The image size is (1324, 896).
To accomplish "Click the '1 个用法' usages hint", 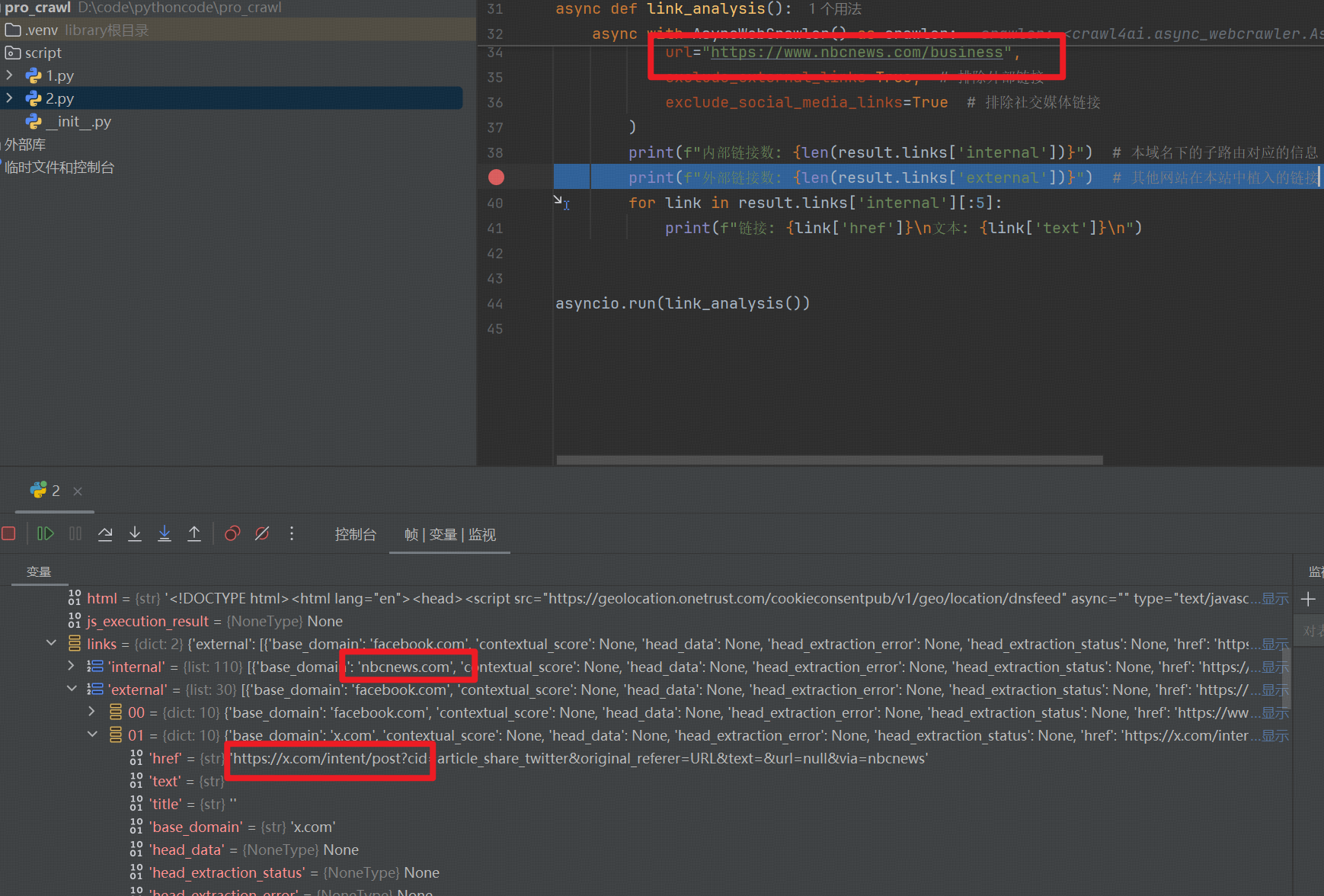I will tap(835, 9).
